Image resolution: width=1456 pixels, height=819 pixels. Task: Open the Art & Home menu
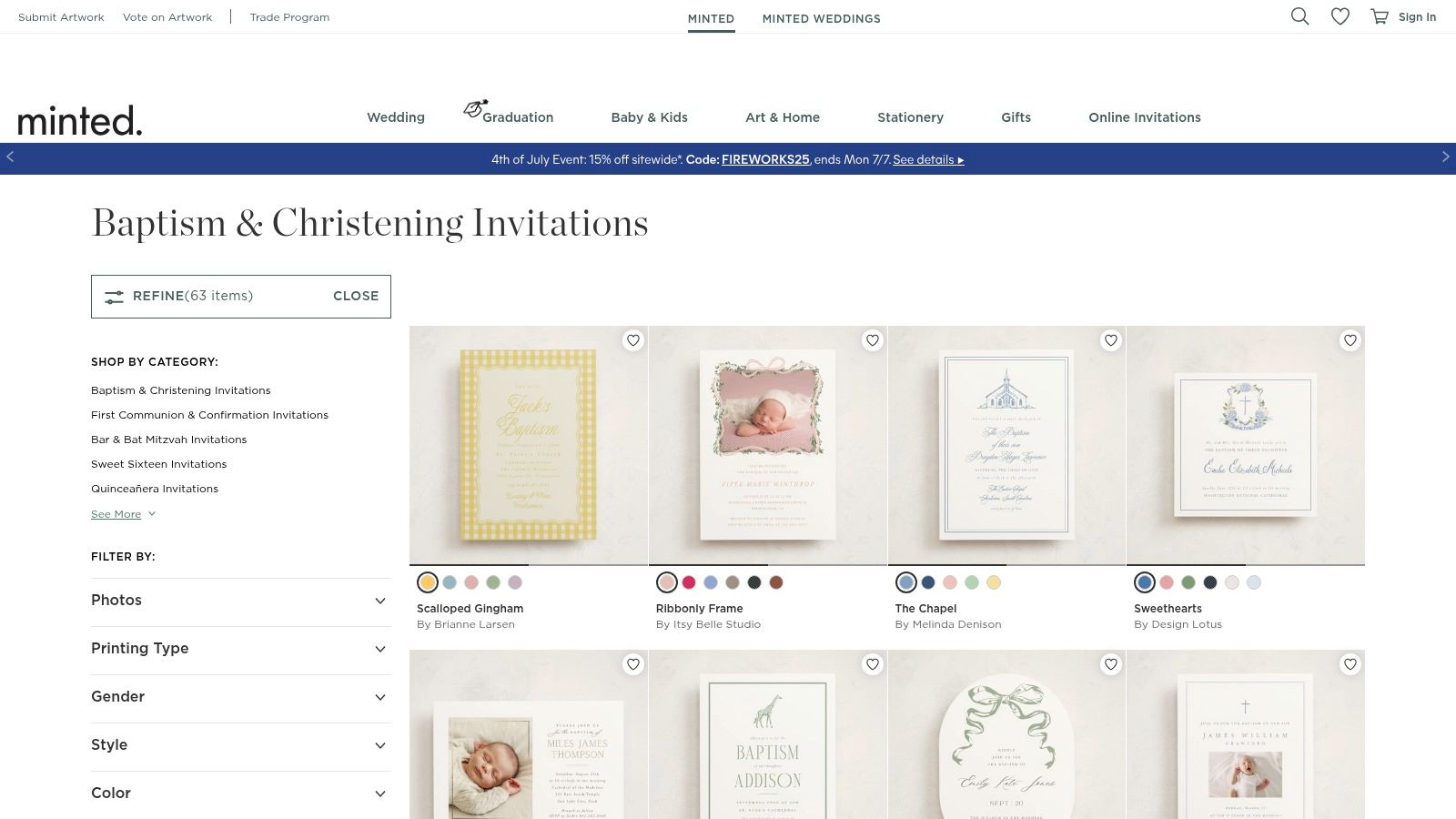tap(783, 117)
